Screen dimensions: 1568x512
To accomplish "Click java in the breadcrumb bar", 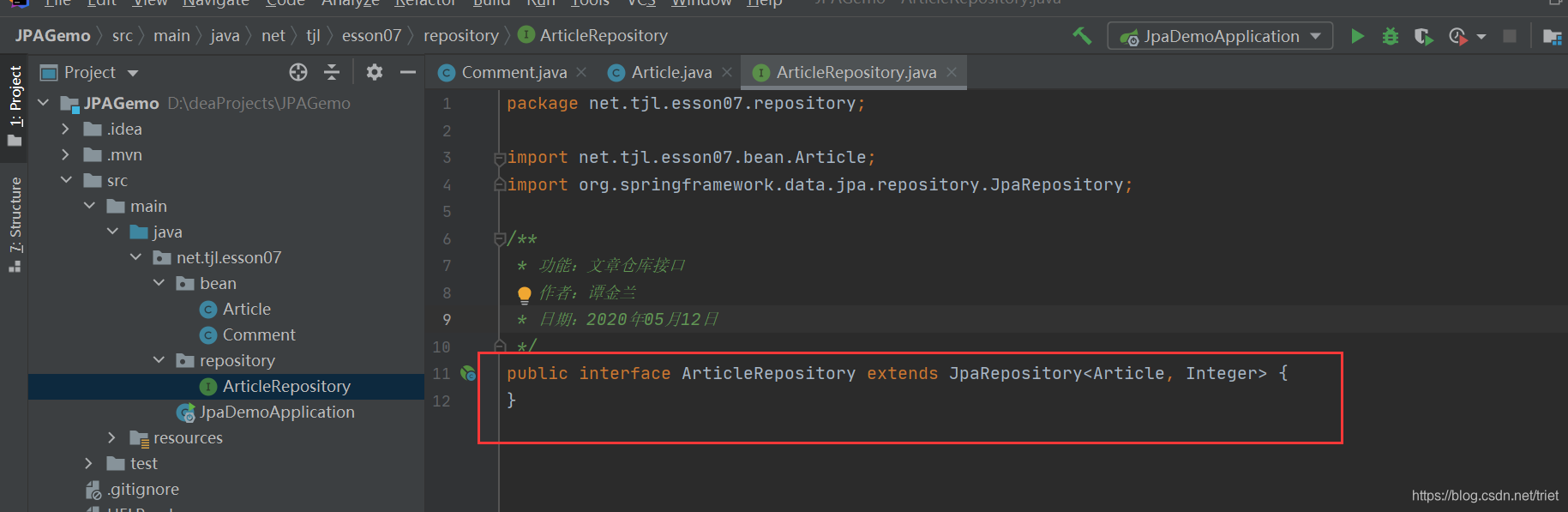I will [x=225, y=35].
